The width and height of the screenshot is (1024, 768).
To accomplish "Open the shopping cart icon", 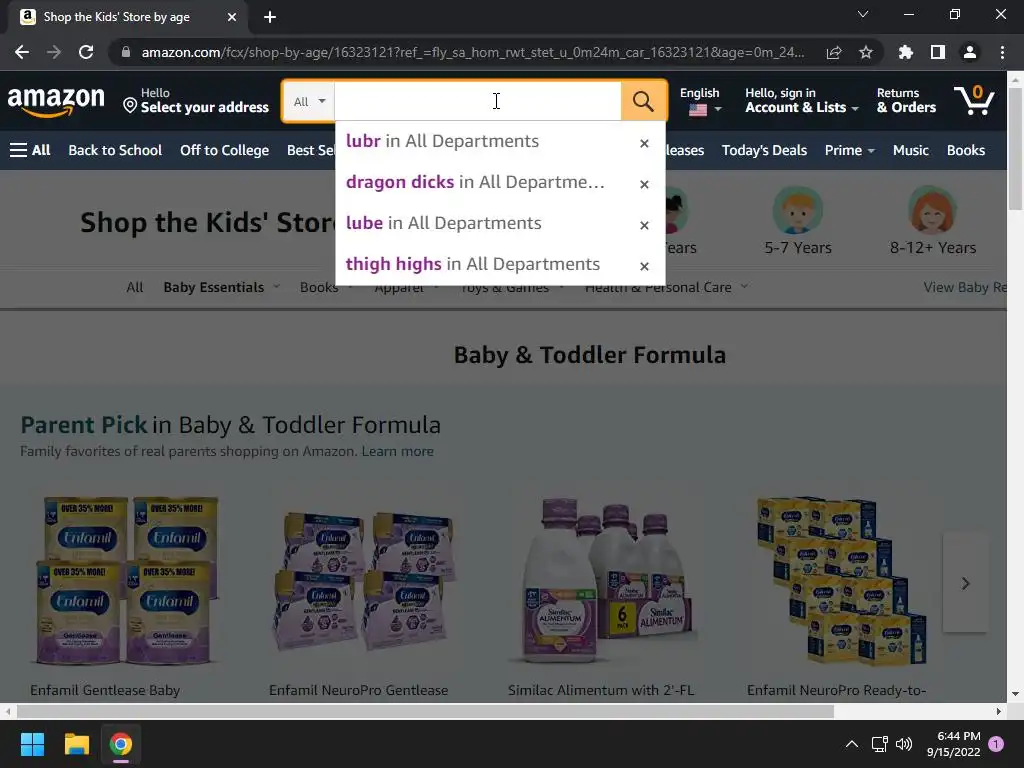I will 974,101.
